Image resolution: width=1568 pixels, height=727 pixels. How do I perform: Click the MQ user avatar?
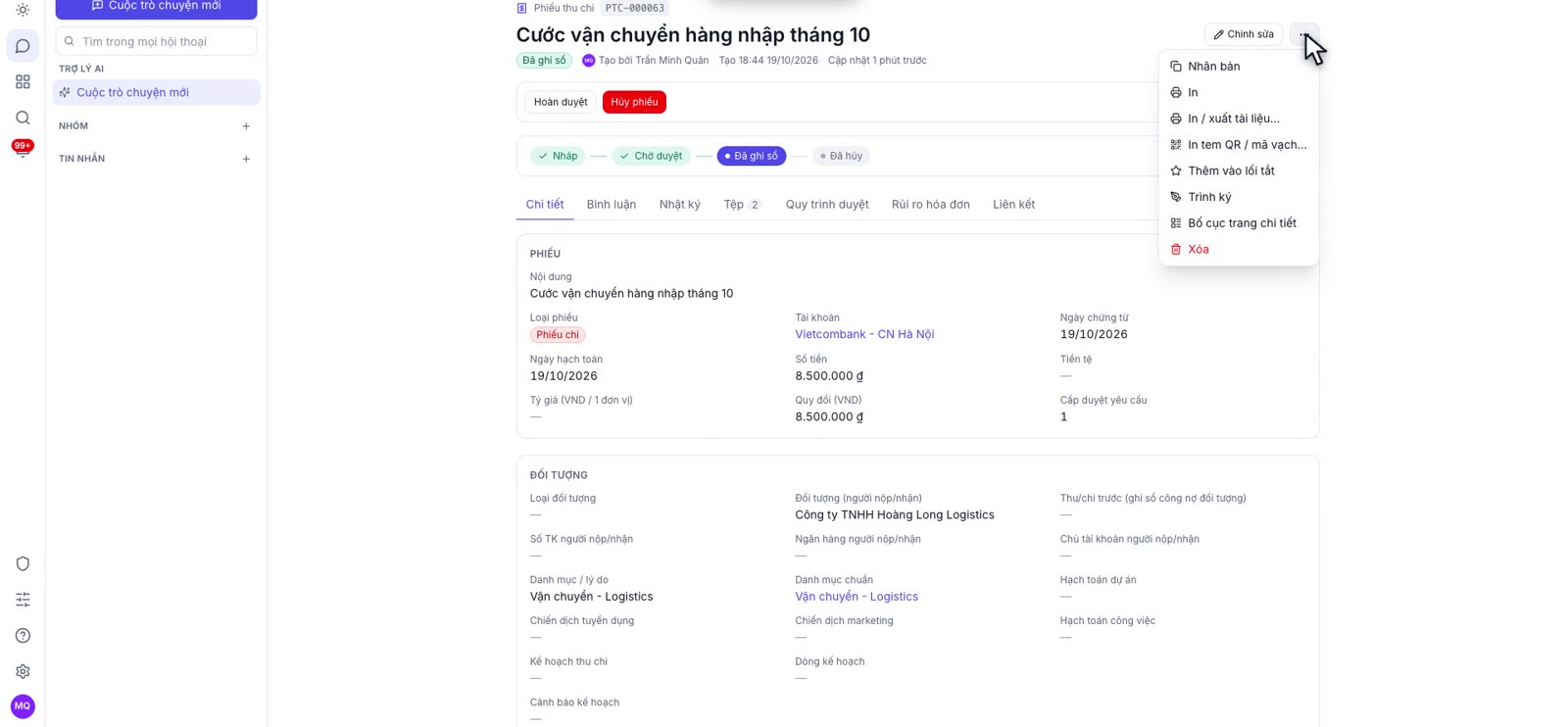[x=23, y=706]
